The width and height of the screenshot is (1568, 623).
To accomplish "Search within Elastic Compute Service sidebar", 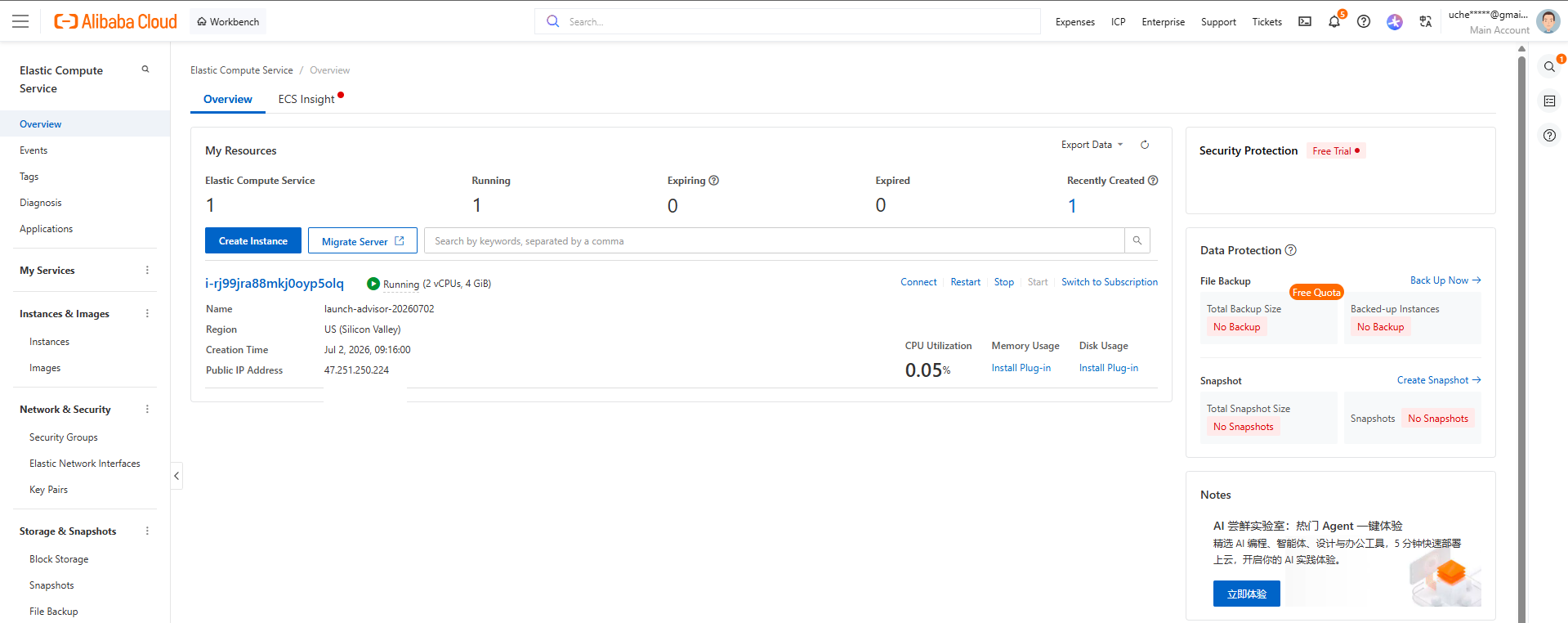I will tap(145, 69).
